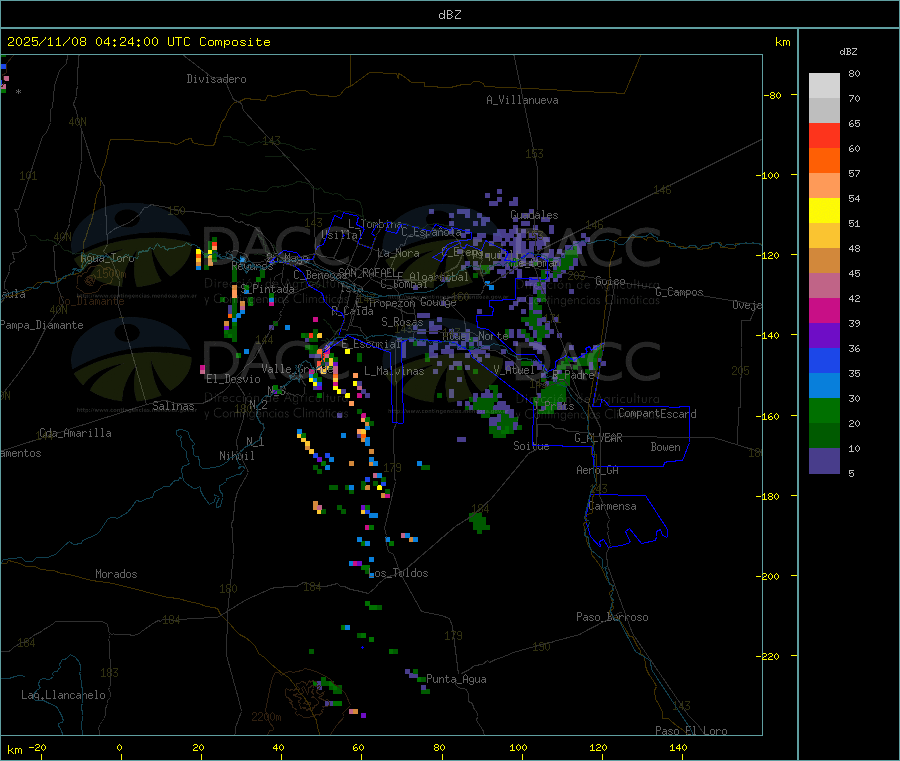Screen dimensions: 900x761
Task: Click the '57' value in the dBZ legend
Action: (854, 173)
